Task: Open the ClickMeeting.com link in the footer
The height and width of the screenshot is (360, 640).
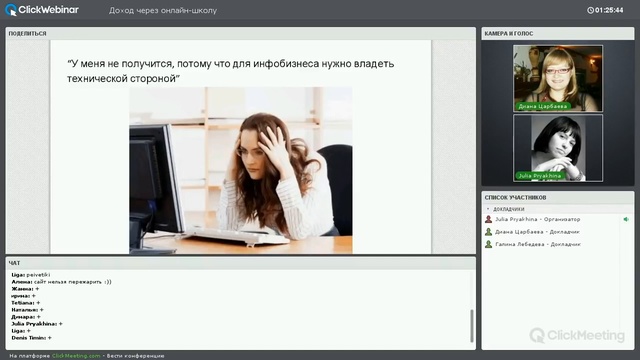Action: point(76,356)
